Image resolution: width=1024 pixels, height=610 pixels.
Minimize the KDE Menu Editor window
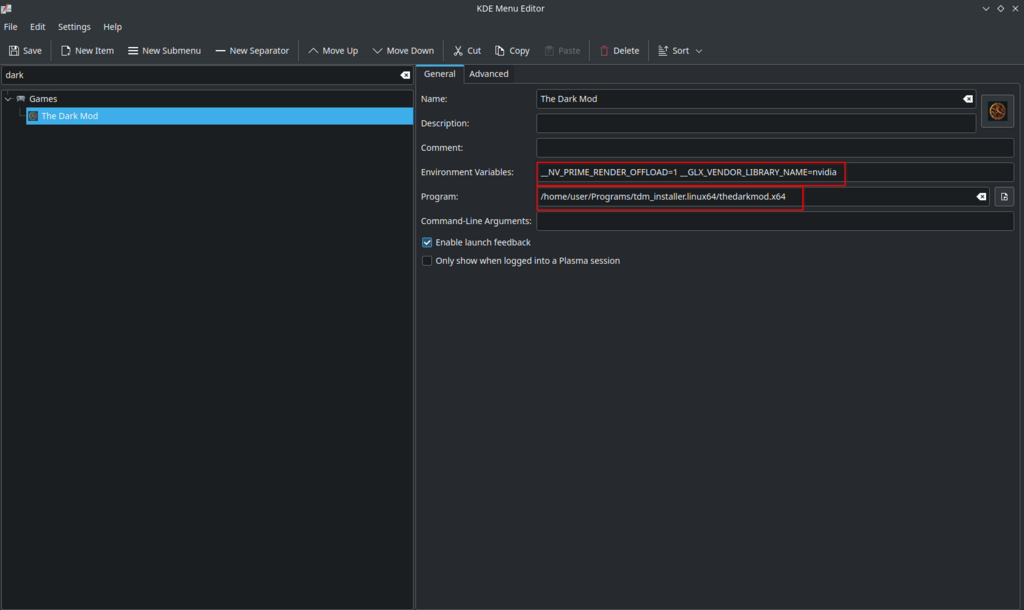click(x=985, y=8)
